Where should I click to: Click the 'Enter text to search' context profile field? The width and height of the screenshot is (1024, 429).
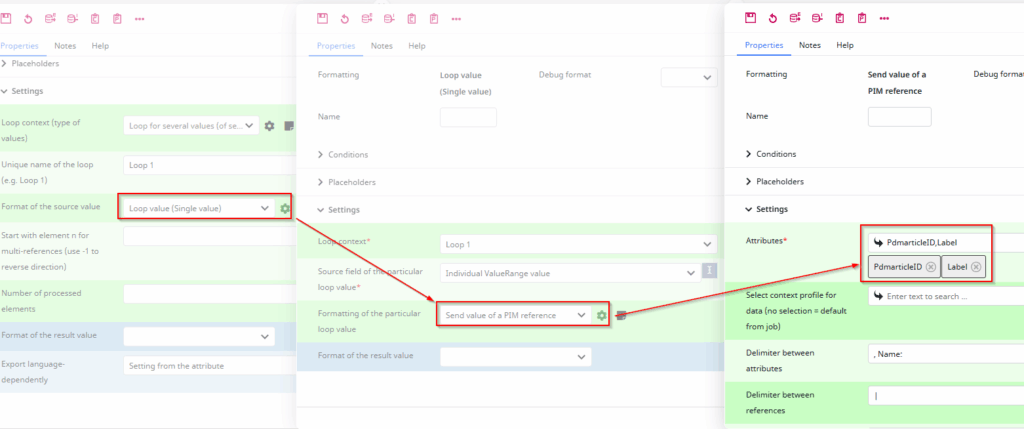(x=946, y=296)
